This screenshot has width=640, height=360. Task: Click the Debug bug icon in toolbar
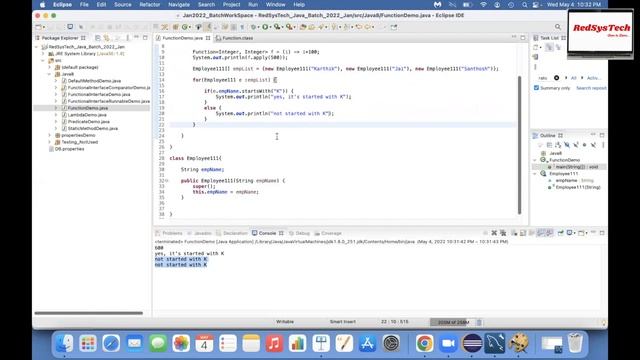[254, 27]
